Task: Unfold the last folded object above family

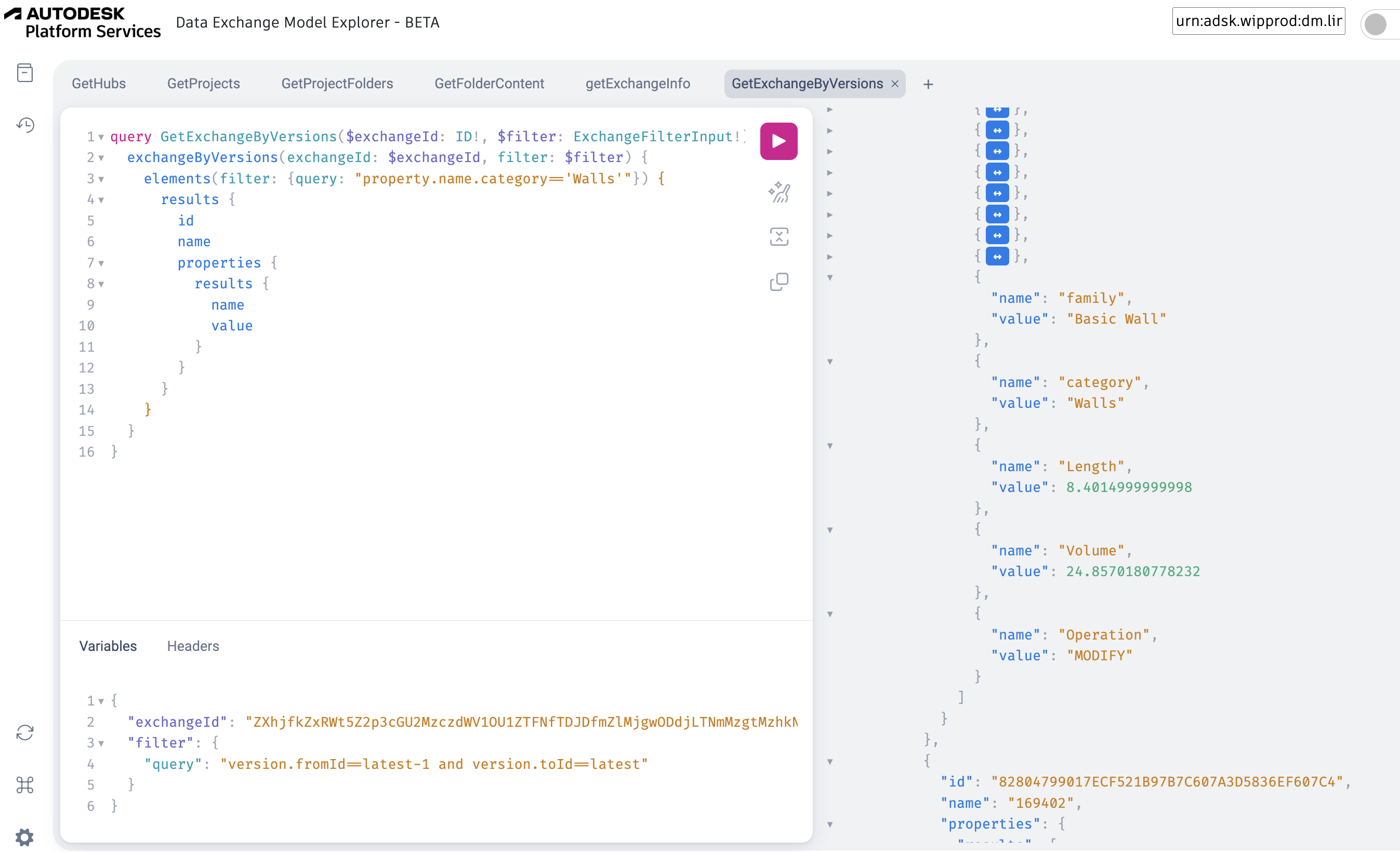Action: pyautogui.click(x=997, y=257)
